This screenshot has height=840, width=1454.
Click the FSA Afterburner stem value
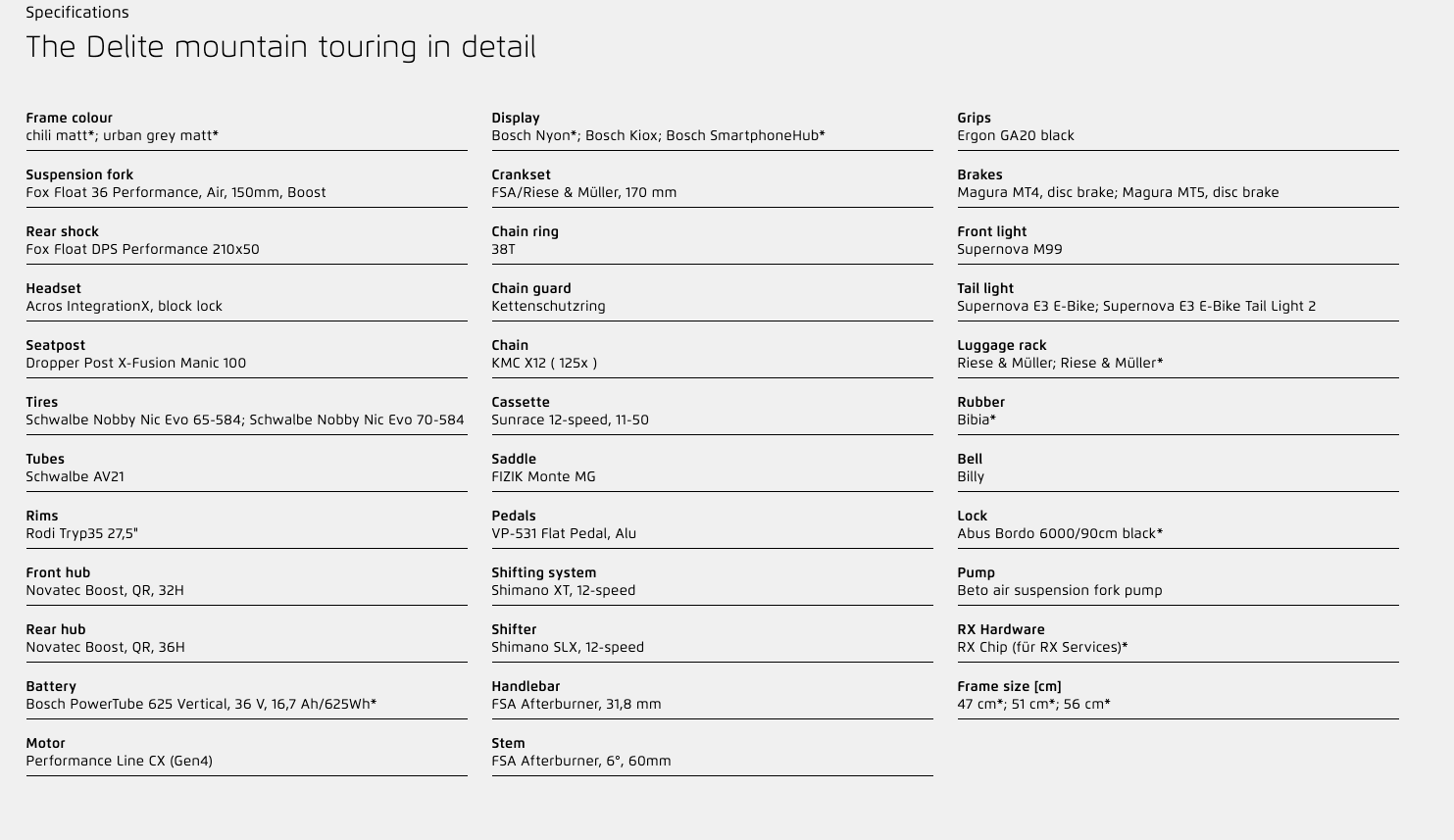click(x=581, y=762)
